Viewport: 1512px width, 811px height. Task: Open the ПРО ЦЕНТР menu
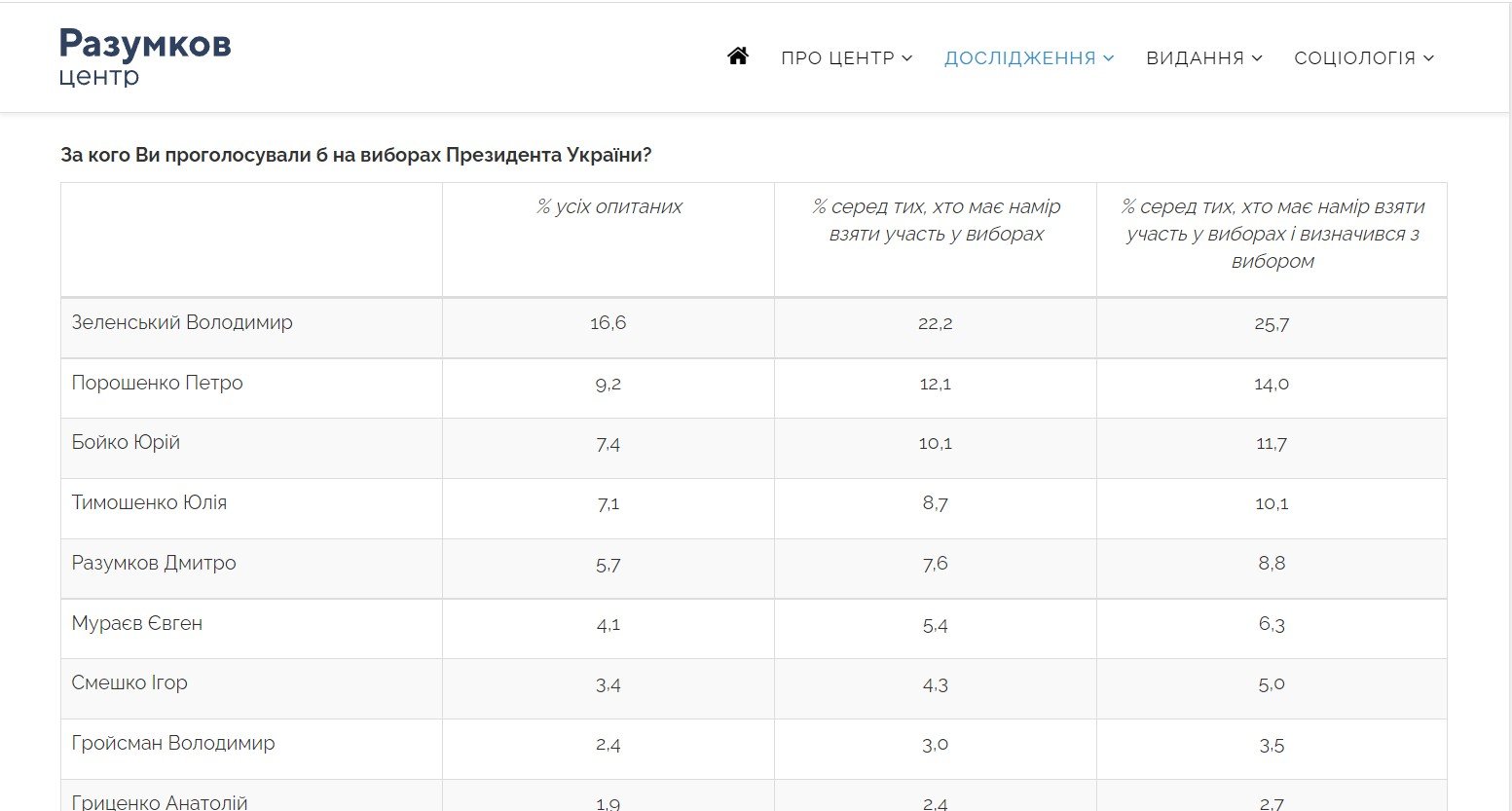pyautogui.click(x=837, y=58)
